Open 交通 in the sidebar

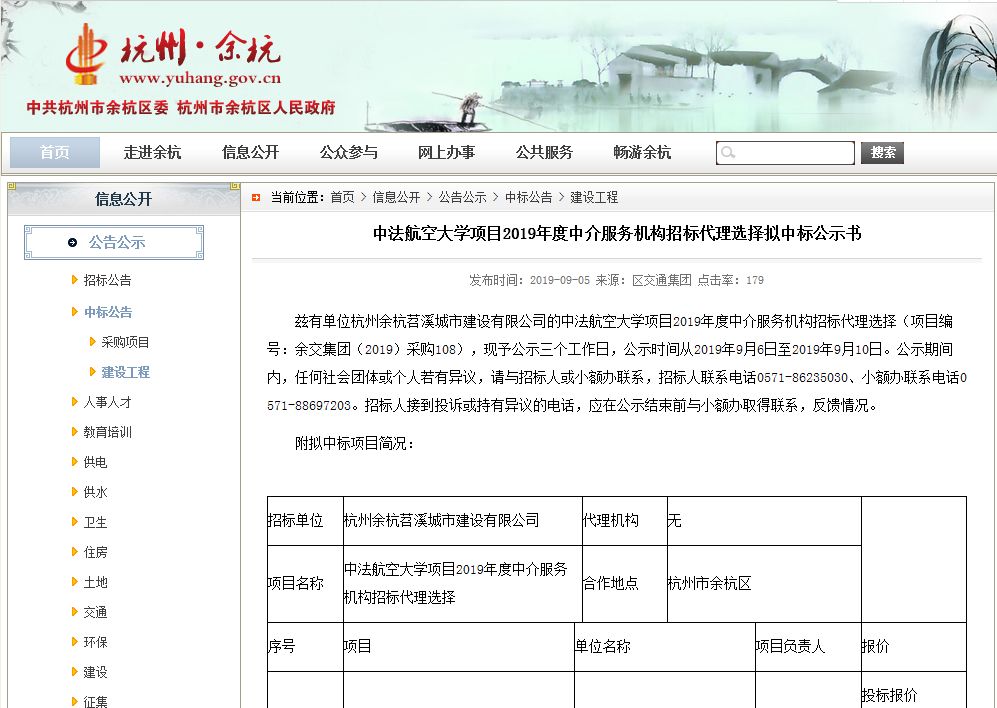pos(95,612)
